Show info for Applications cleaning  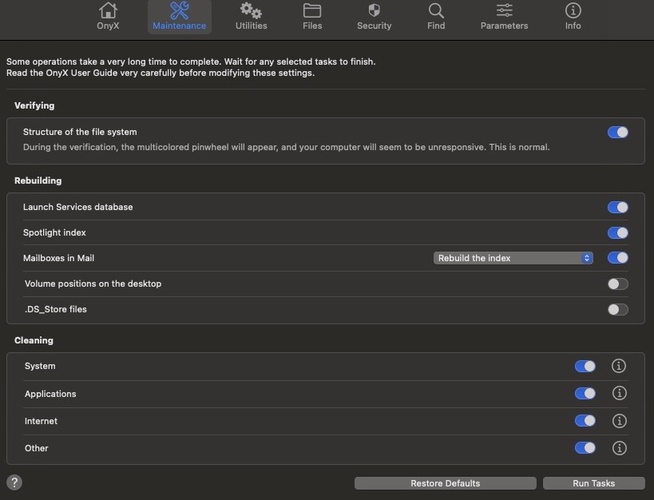(619, 393)
